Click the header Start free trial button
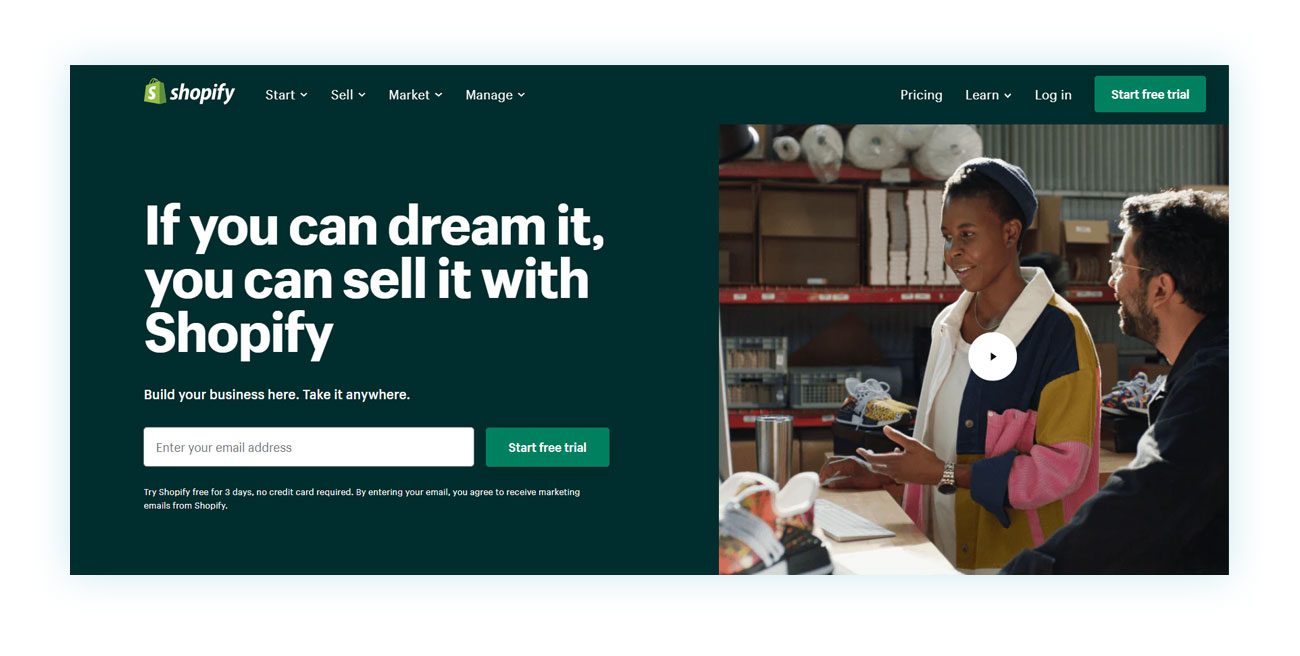The width and height of the screenshot is (1300, 656). point(1150,94)
